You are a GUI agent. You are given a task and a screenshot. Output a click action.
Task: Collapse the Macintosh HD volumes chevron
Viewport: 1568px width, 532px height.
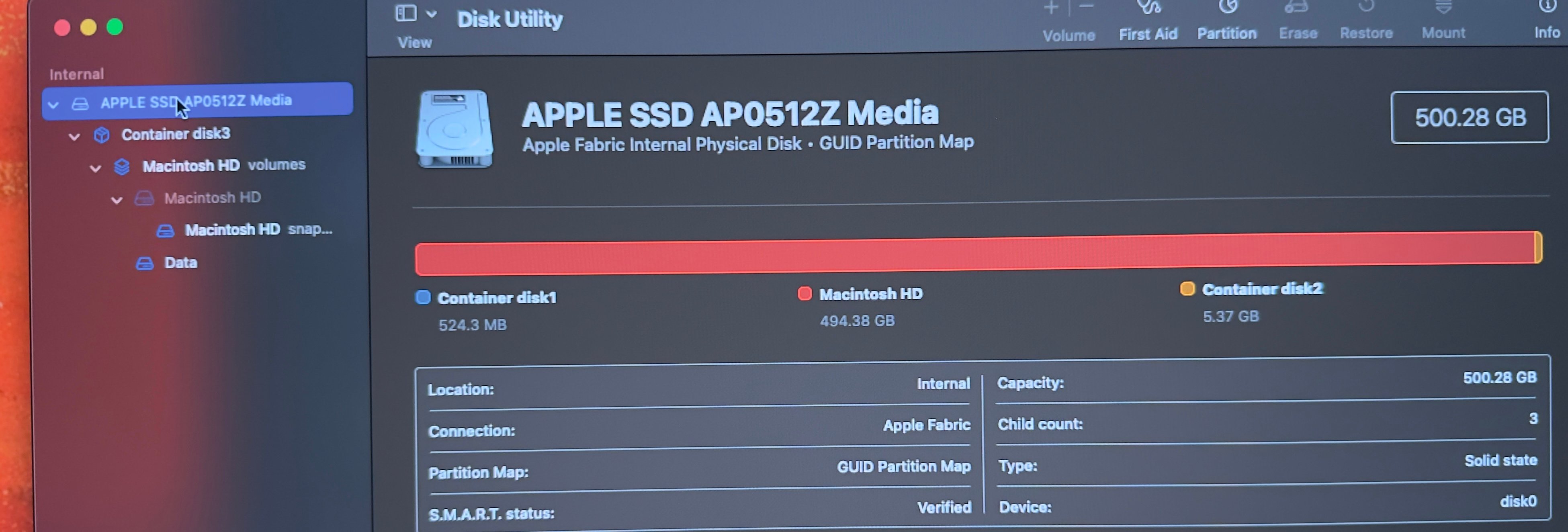(96, 168)
